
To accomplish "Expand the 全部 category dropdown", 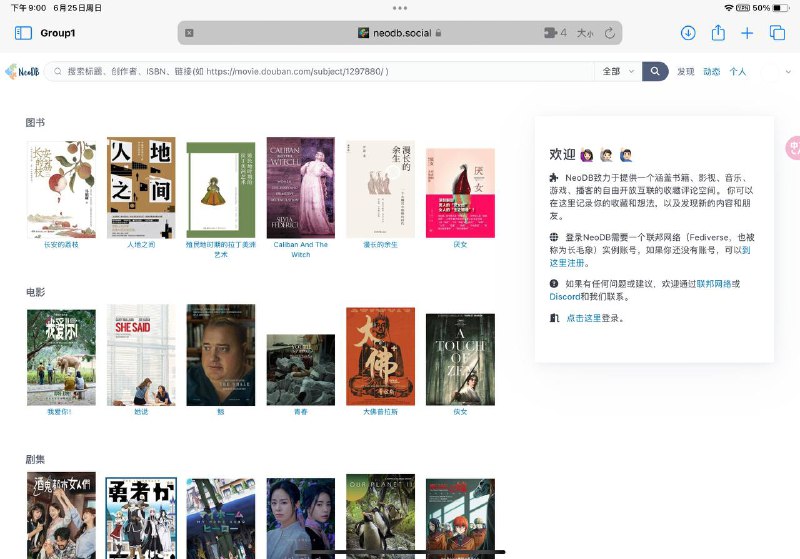I will [x=618, y=72].
